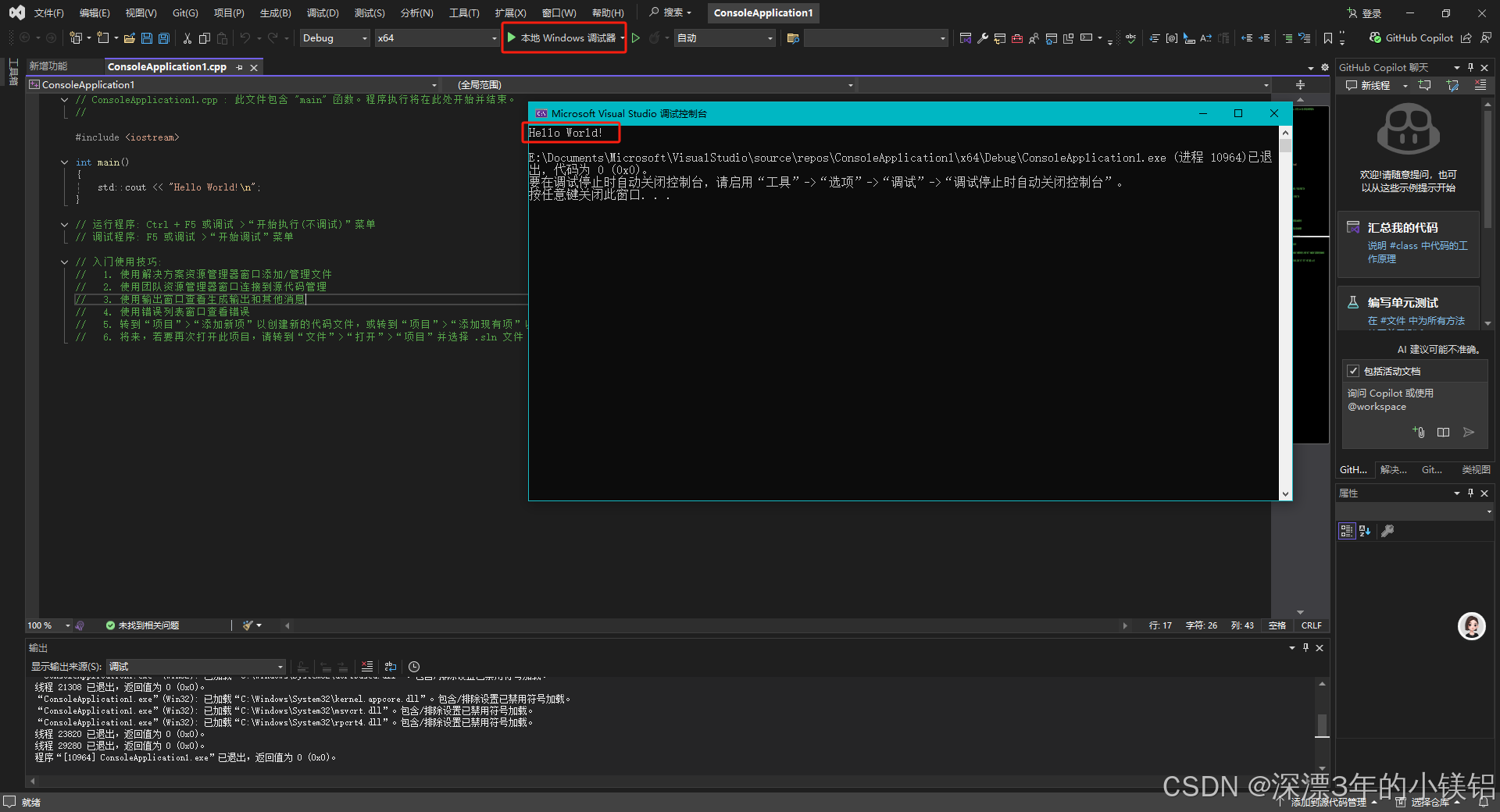The height and width of the screenshot is (812, 1500).
Task: Click the clear all output icon in 输出 panel
Action: (x=367, y=667)
